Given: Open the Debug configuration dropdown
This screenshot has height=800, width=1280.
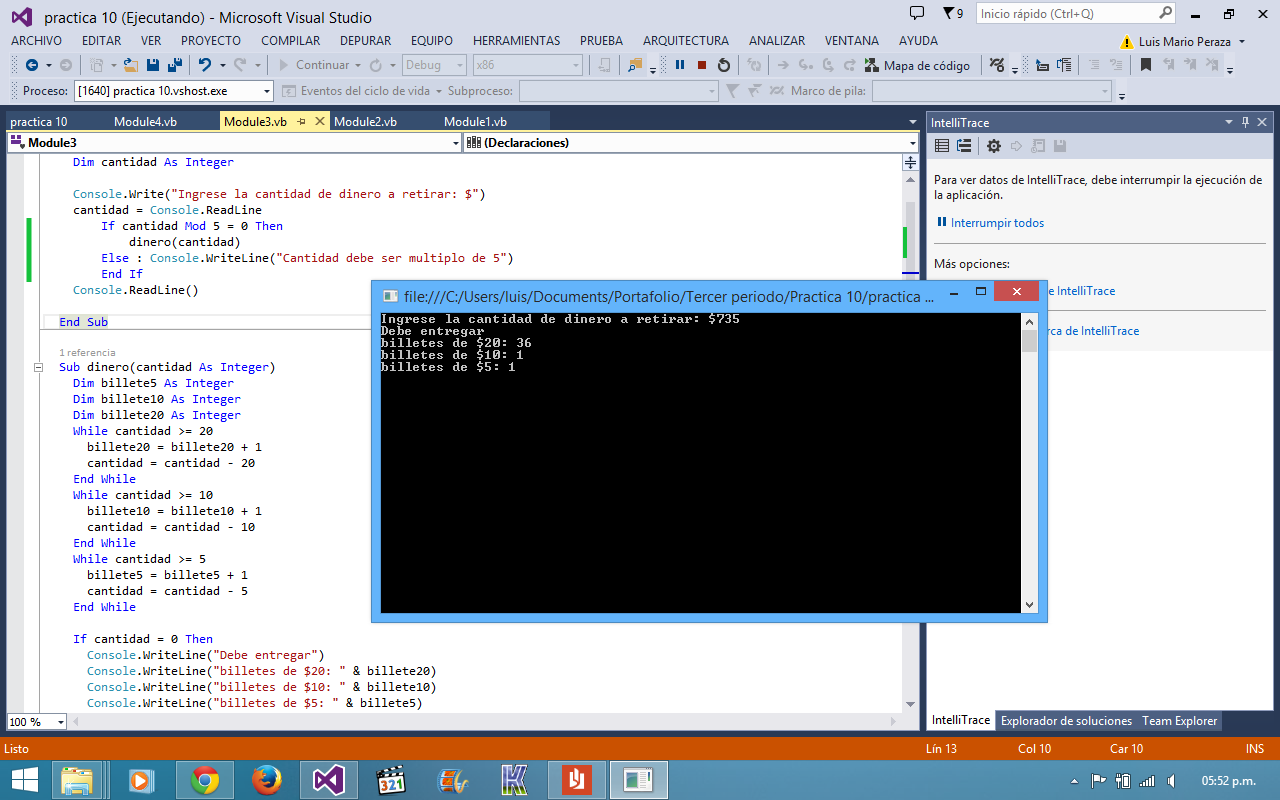Looking at the screenshot, I should 459,64.
